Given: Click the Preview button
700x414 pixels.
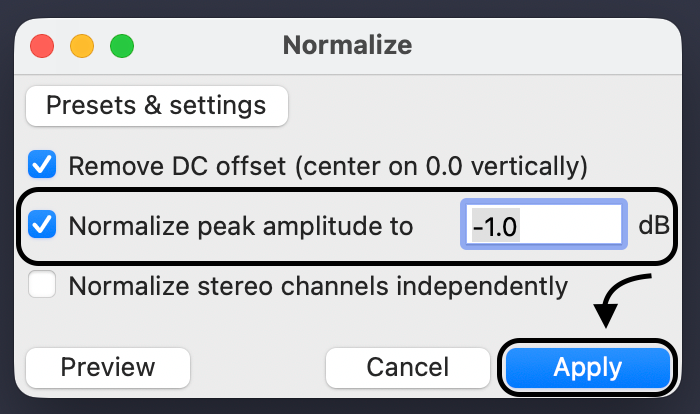Looking at the screenshot, I should [x=107, y=368].
